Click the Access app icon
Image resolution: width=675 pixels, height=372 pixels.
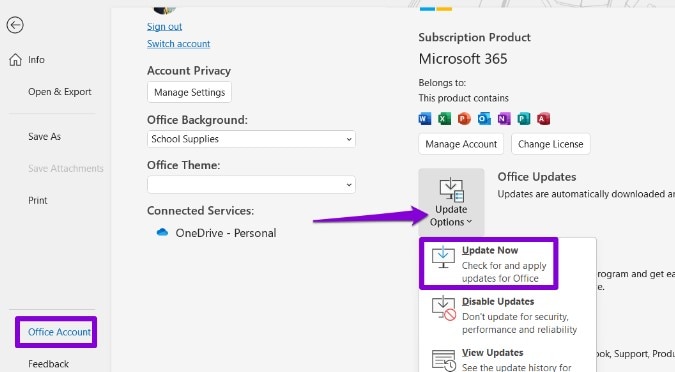543,118
